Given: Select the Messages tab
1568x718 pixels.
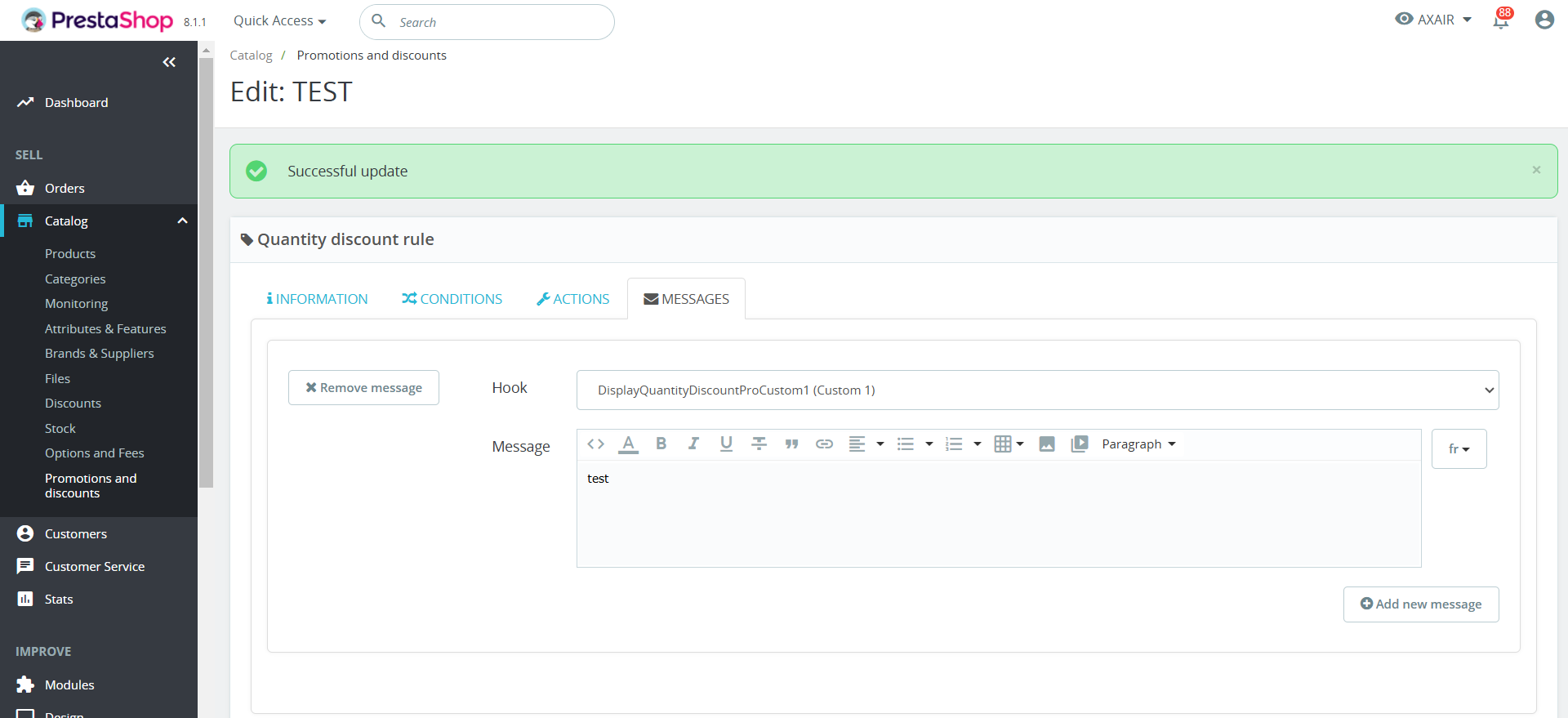Looking at the screenshot, I should click(x=686, y=299).
